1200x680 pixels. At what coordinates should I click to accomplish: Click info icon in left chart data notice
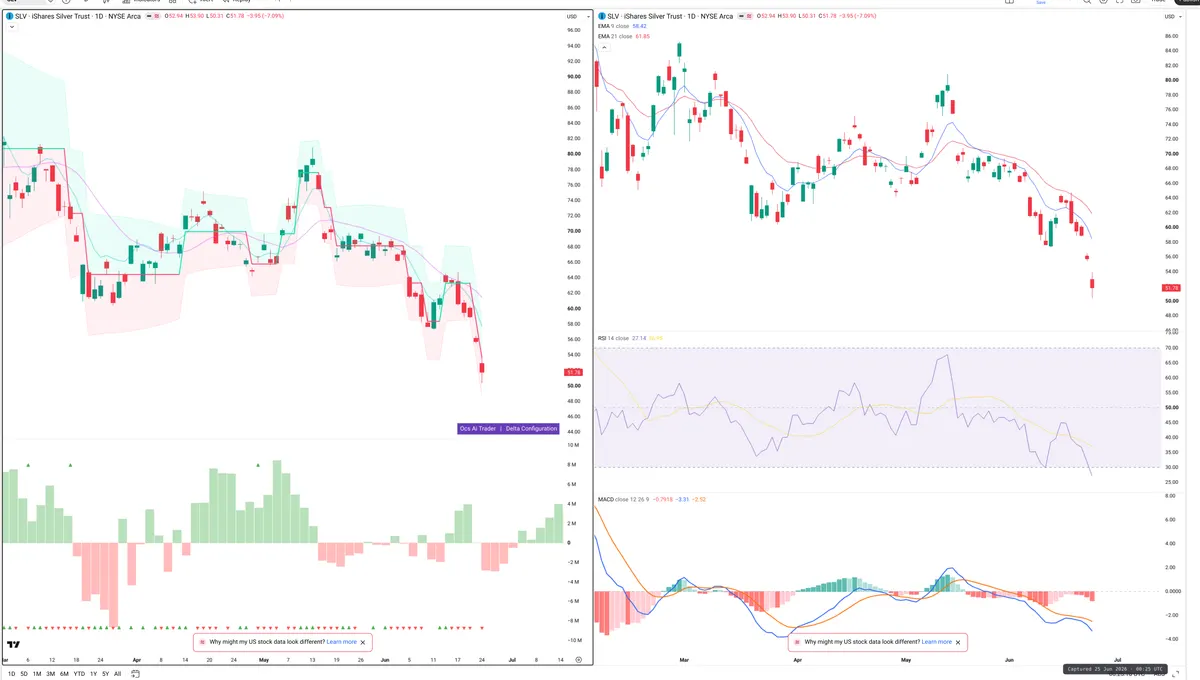point(202,641)
